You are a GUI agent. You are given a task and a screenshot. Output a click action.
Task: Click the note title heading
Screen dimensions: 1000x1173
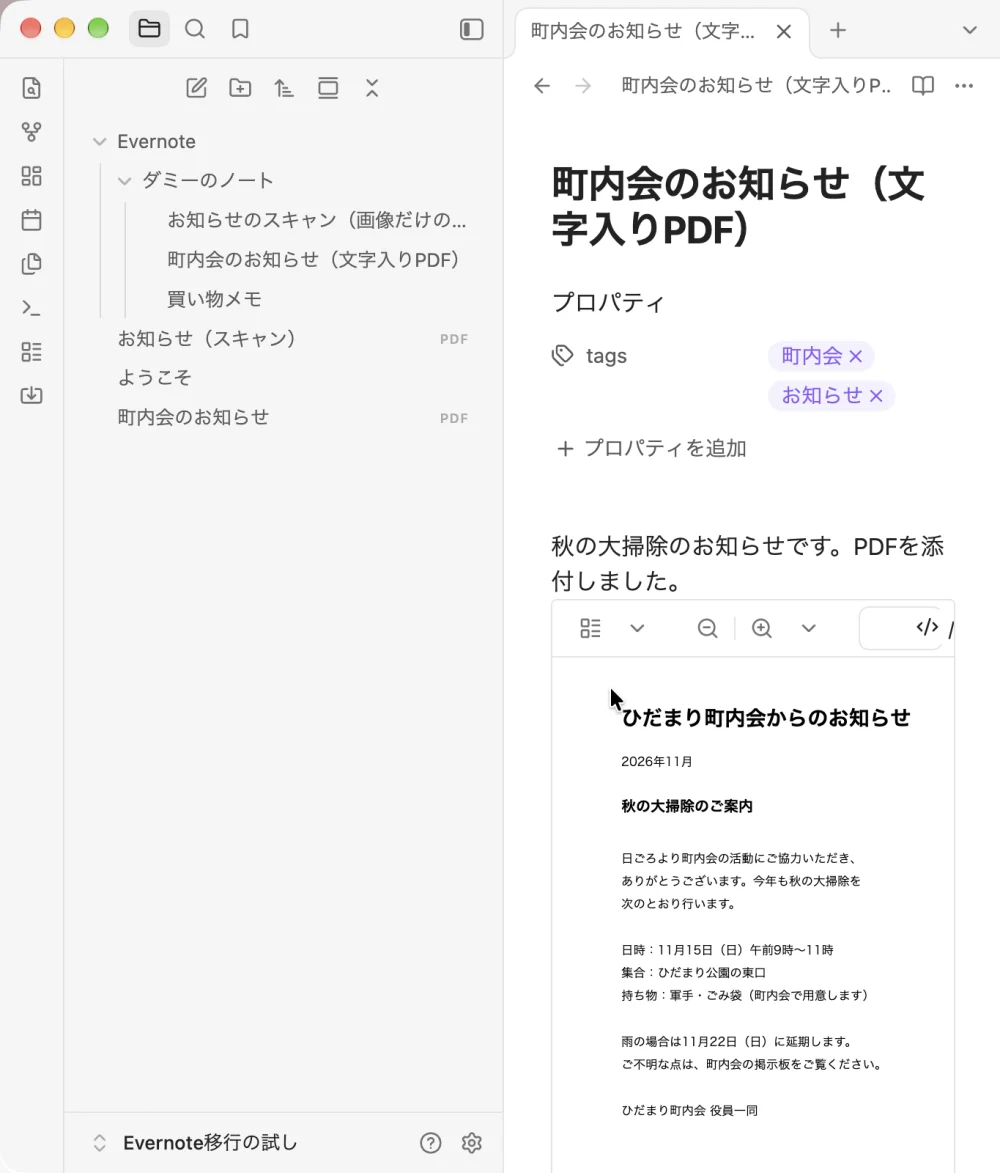(739, 206)
